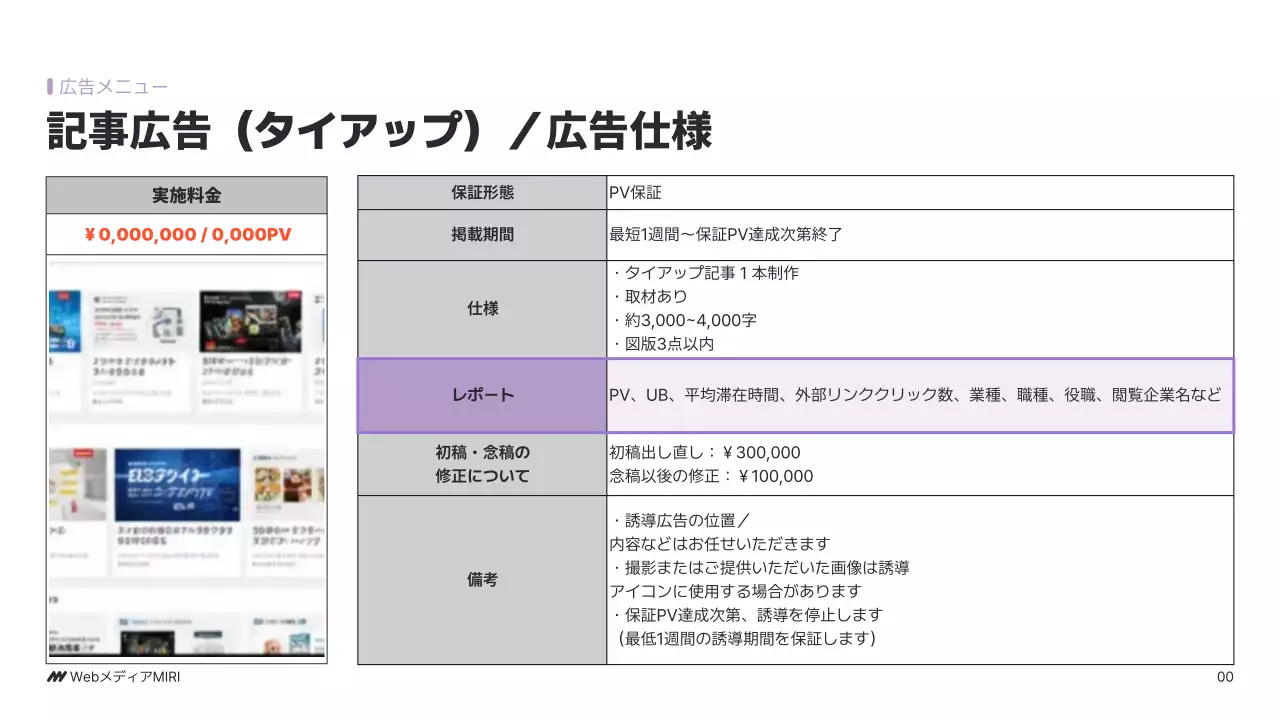The height and width of the screenshot is (720, 1280).
Task: Click the page number 00 at bottom right
Action: click(1225, 676)
